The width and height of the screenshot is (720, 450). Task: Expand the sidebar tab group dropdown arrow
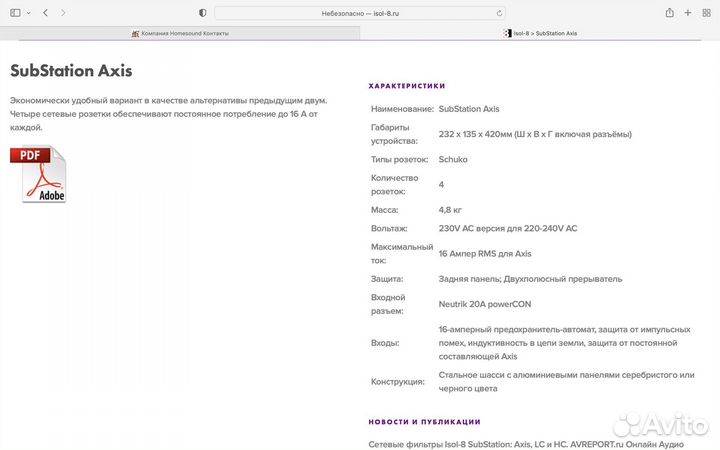tap(28, 13)
